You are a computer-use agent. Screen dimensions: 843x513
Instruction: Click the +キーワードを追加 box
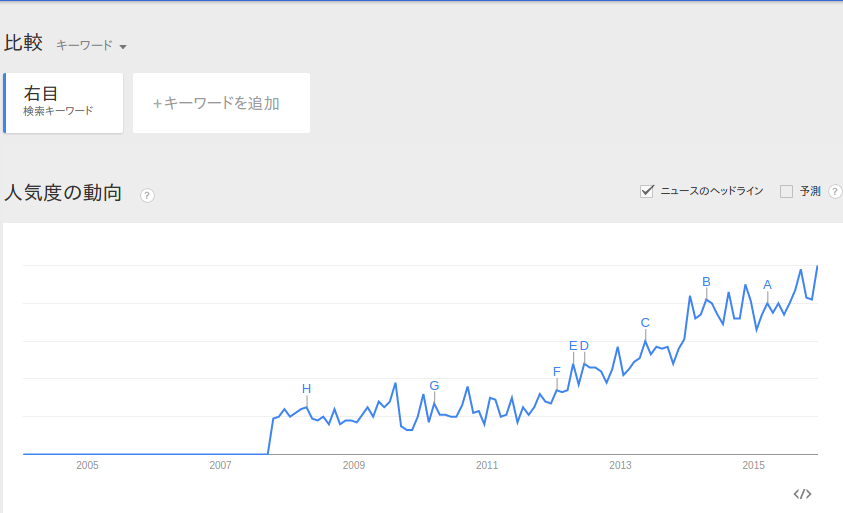tap(221, 103)
